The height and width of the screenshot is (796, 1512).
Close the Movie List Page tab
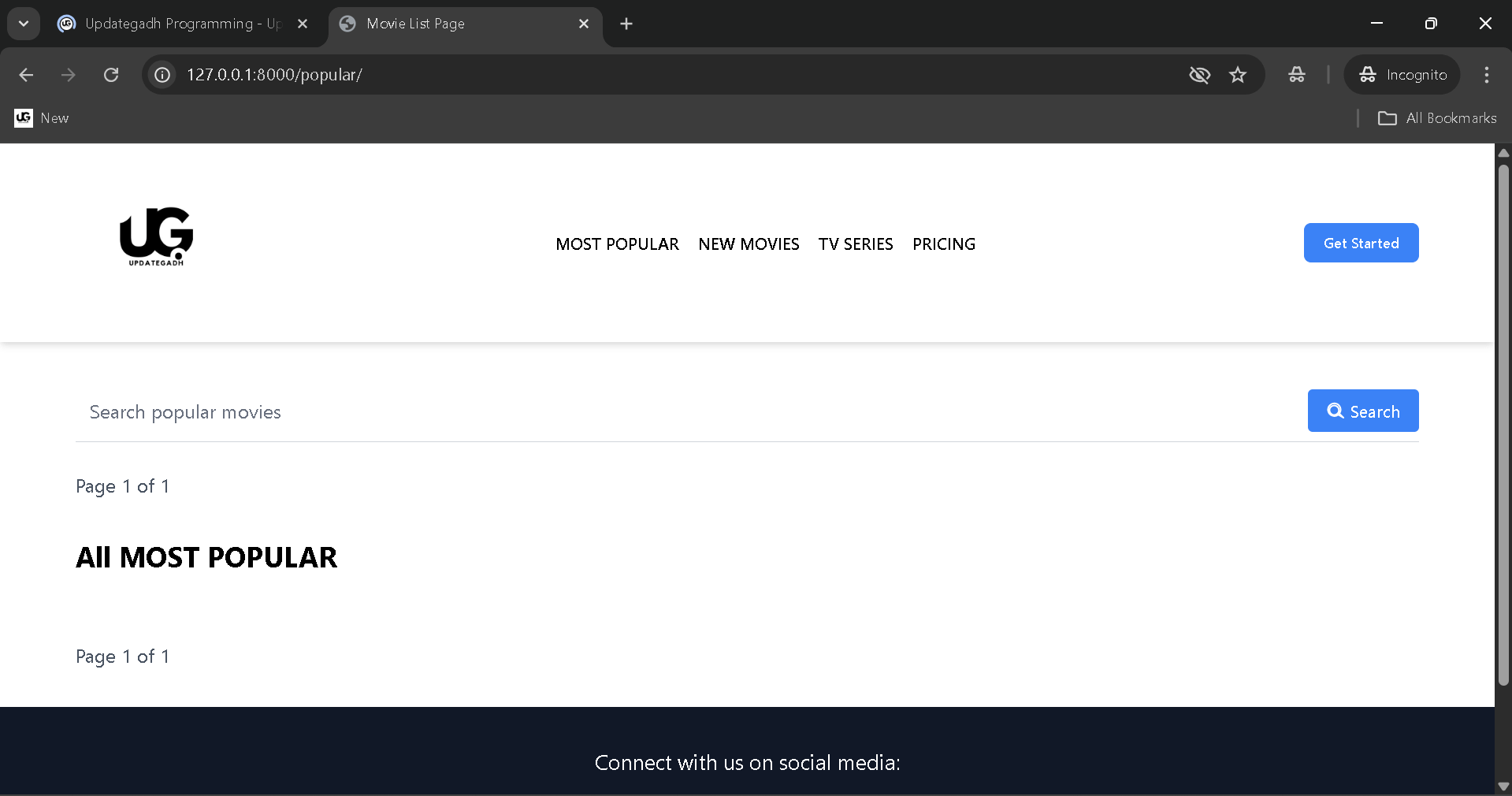point(584,24)
